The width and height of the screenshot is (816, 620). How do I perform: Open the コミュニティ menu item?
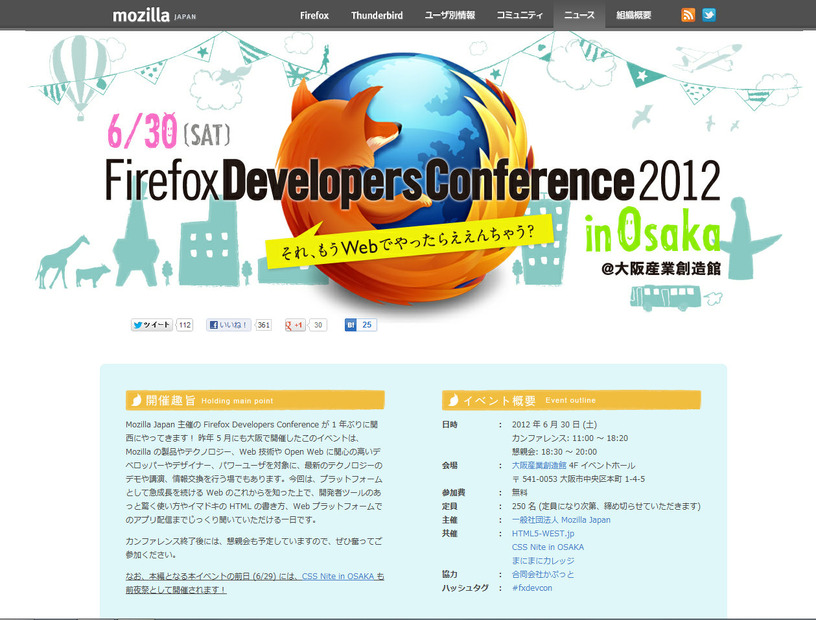[x=519, y=15]
